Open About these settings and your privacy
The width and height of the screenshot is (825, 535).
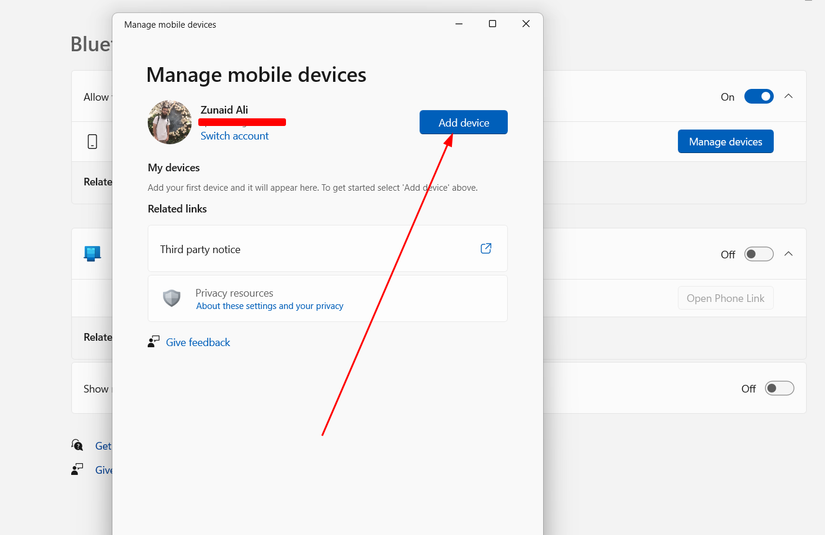click(x=269, y=306)
